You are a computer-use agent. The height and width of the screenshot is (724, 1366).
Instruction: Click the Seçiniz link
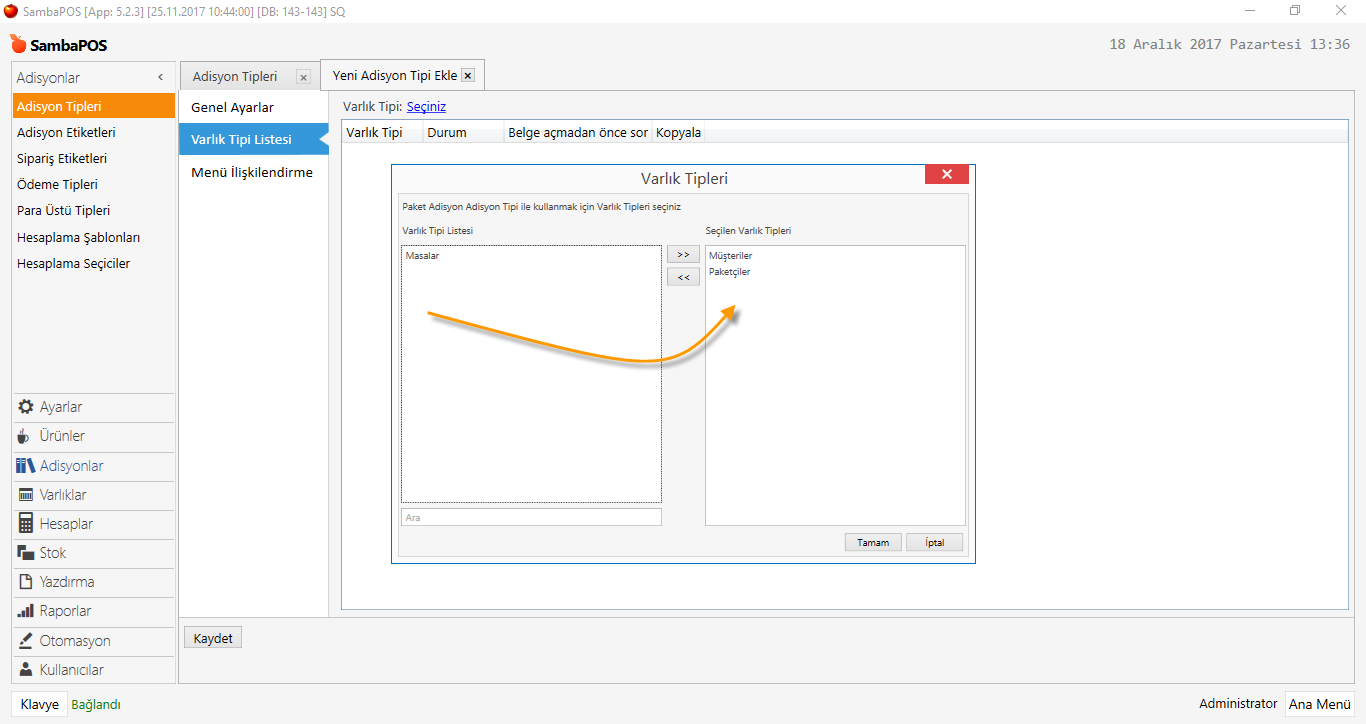(426, 106)
